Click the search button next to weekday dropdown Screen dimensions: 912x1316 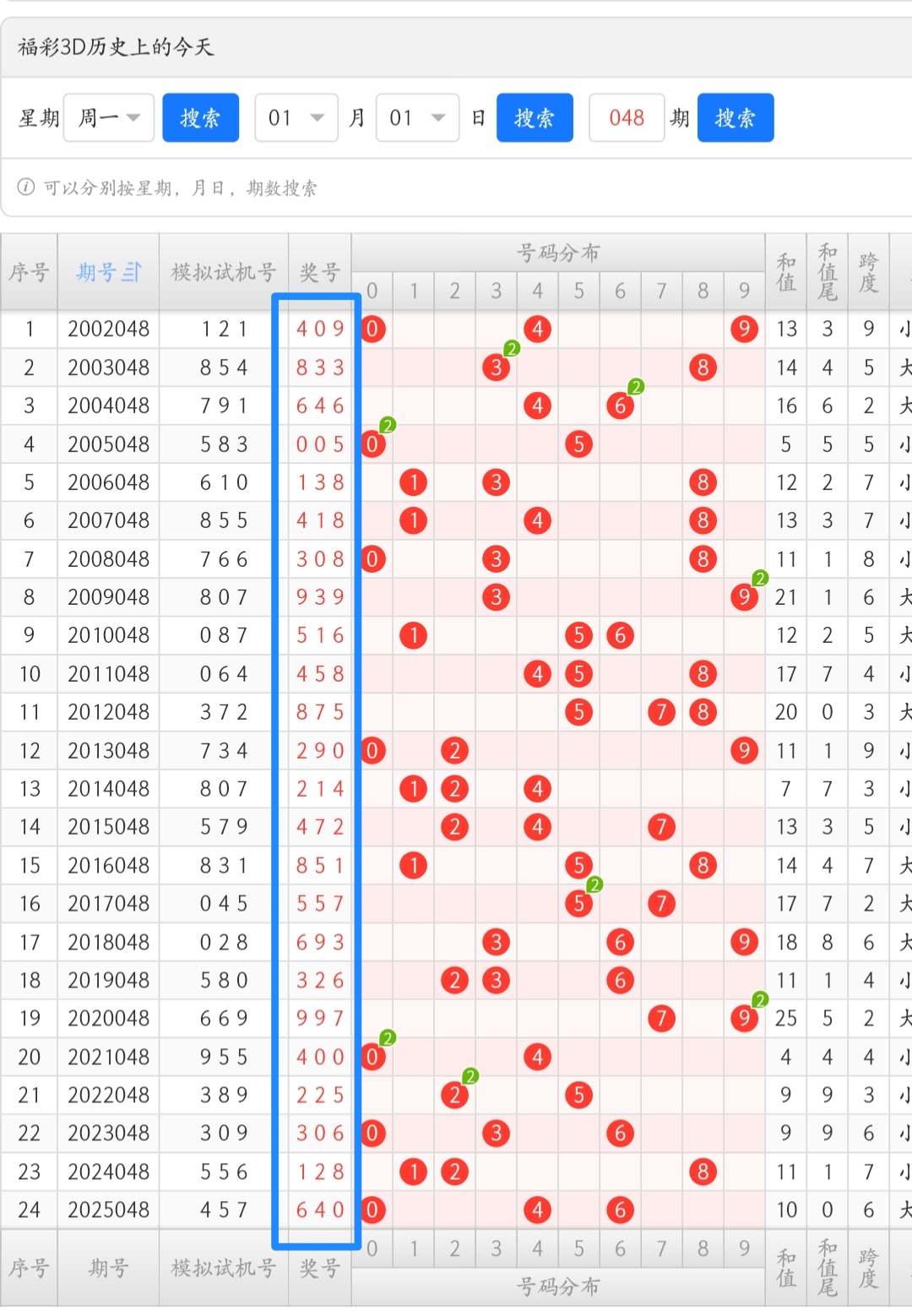200,117
